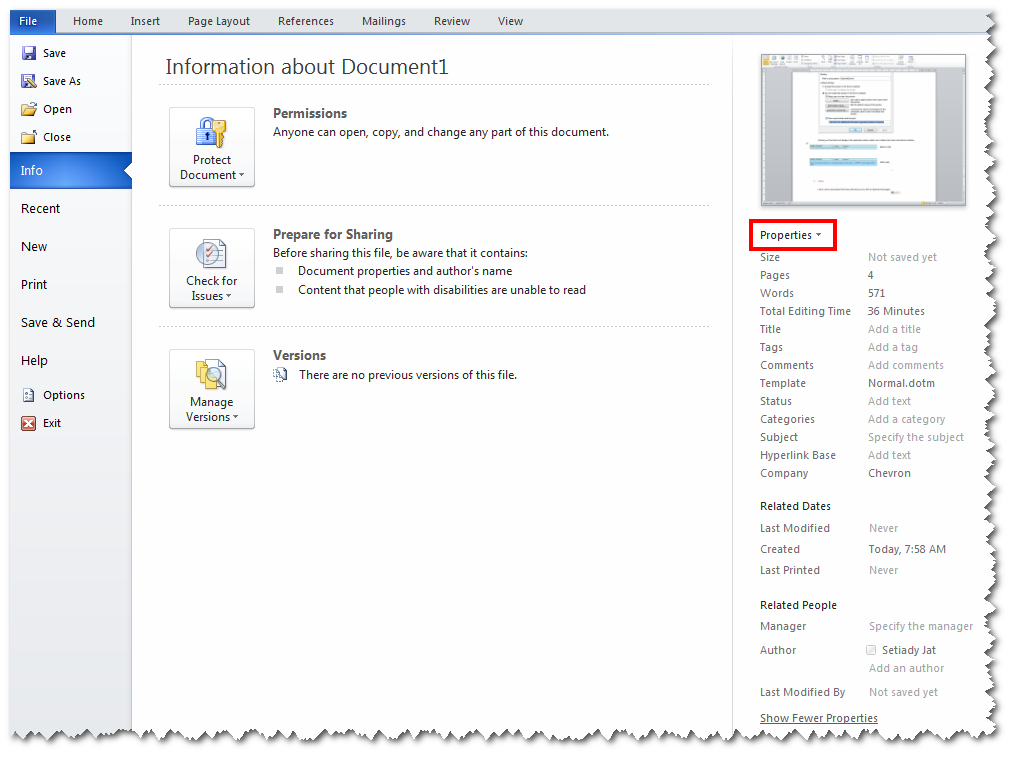Screen dimensions: 1013x757
Task: Click Add a title field
Action: point(893,329)
